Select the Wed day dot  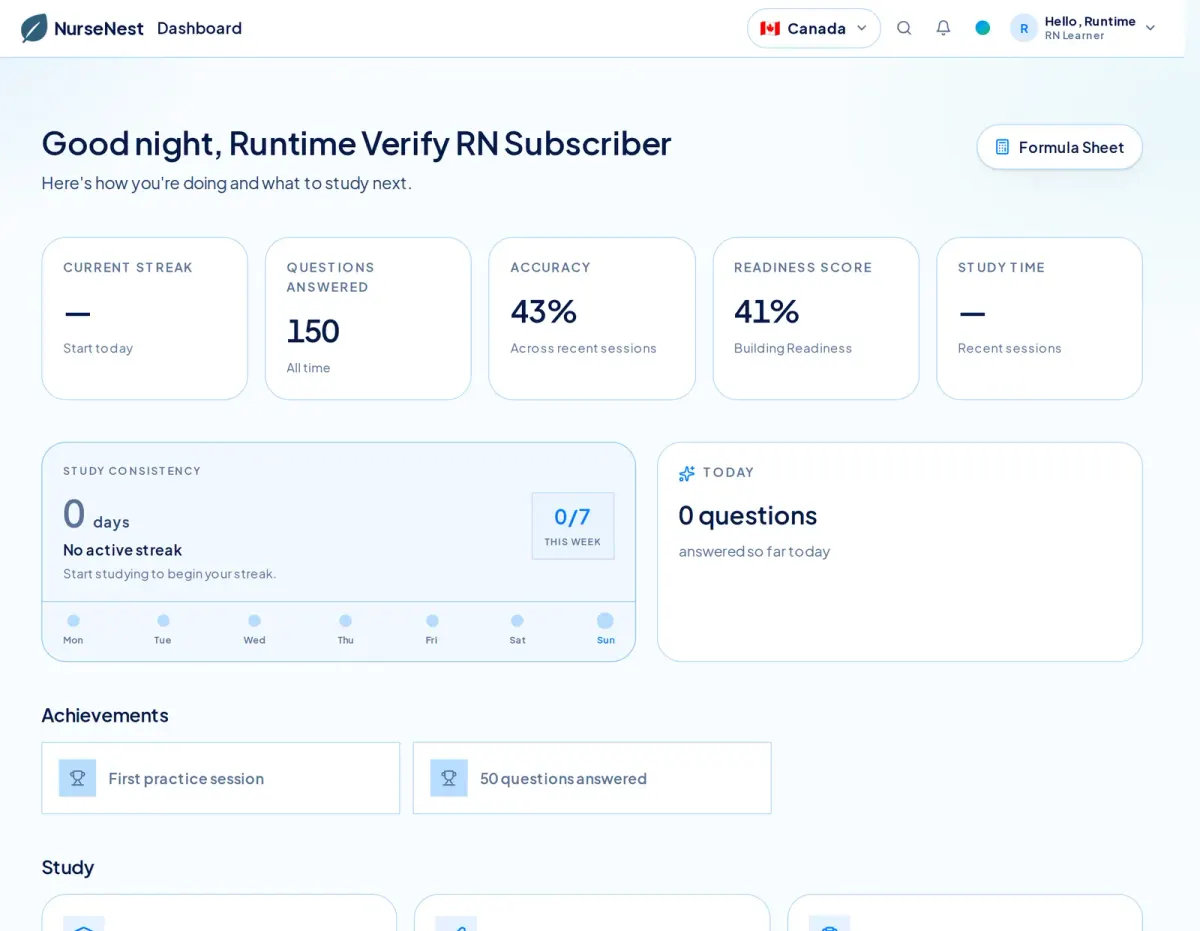[x=254, y=621]
